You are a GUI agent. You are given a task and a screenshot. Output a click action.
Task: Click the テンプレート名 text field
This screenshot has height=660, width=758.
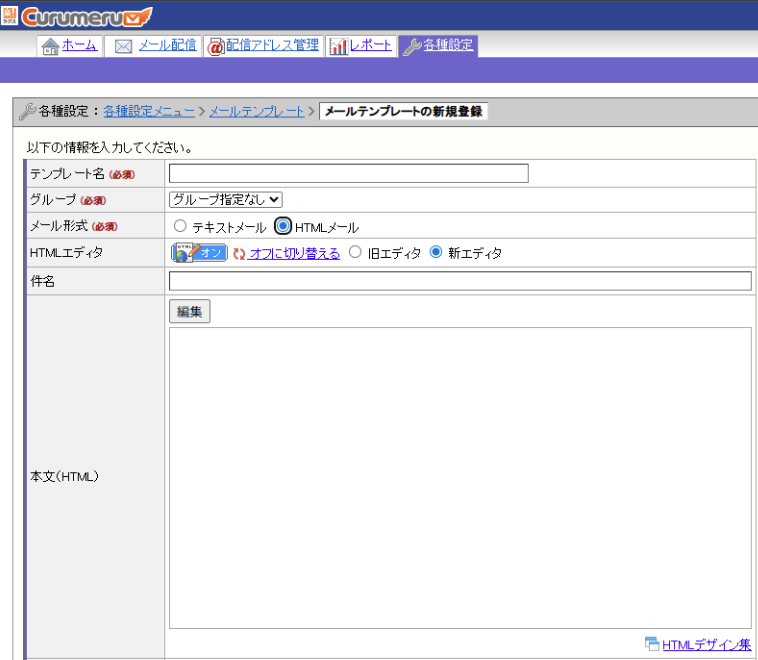coord(348,174)
